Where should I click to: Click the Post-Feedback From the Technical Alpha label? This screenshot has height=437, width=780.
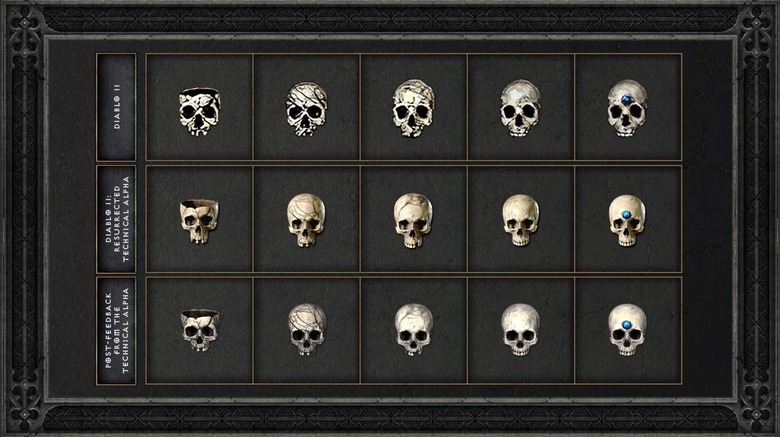pyautogui.click(x=116, y=330)
